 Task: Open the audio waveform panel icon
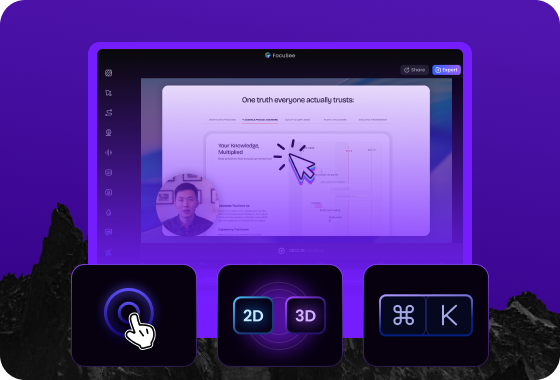pos(109,152)
